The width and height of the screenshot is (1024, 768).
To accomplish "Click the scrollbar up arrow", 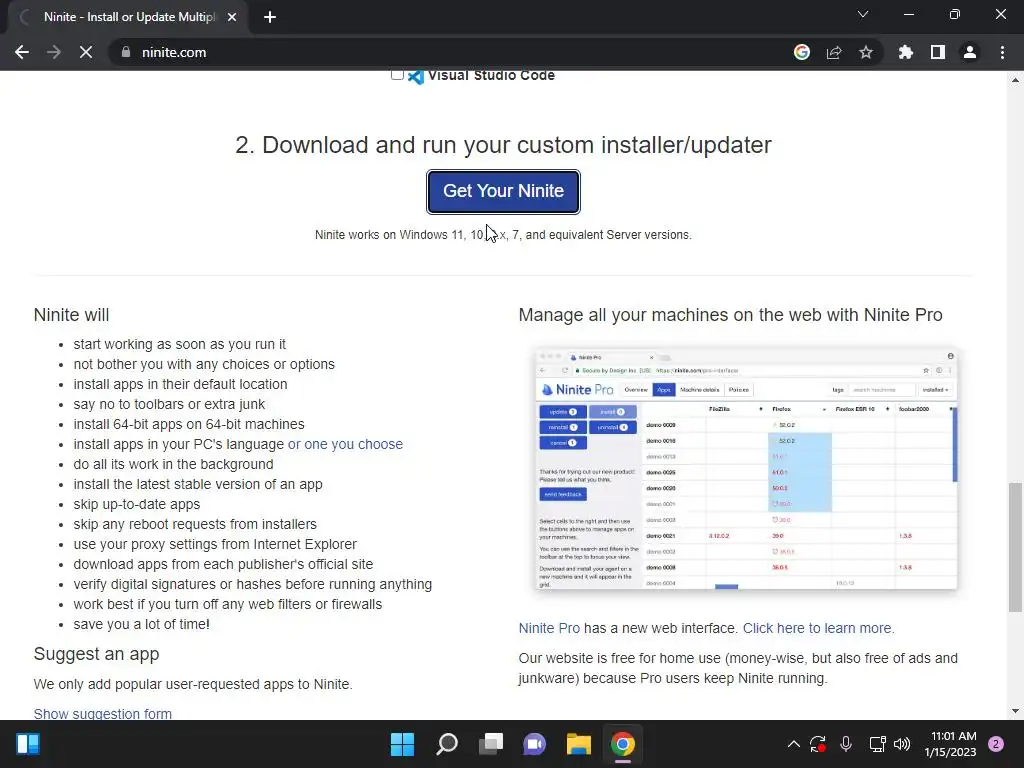I will 1015,80.
